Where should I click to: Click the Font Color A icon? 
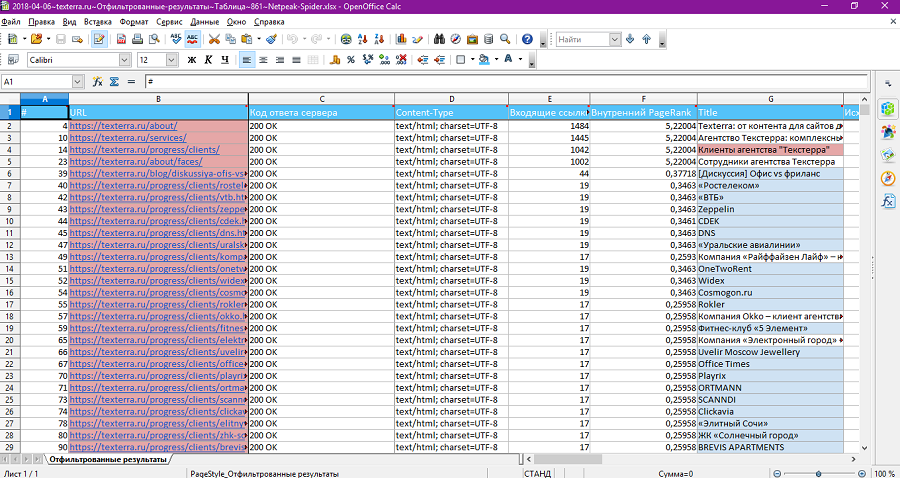(x=508, y=59)
